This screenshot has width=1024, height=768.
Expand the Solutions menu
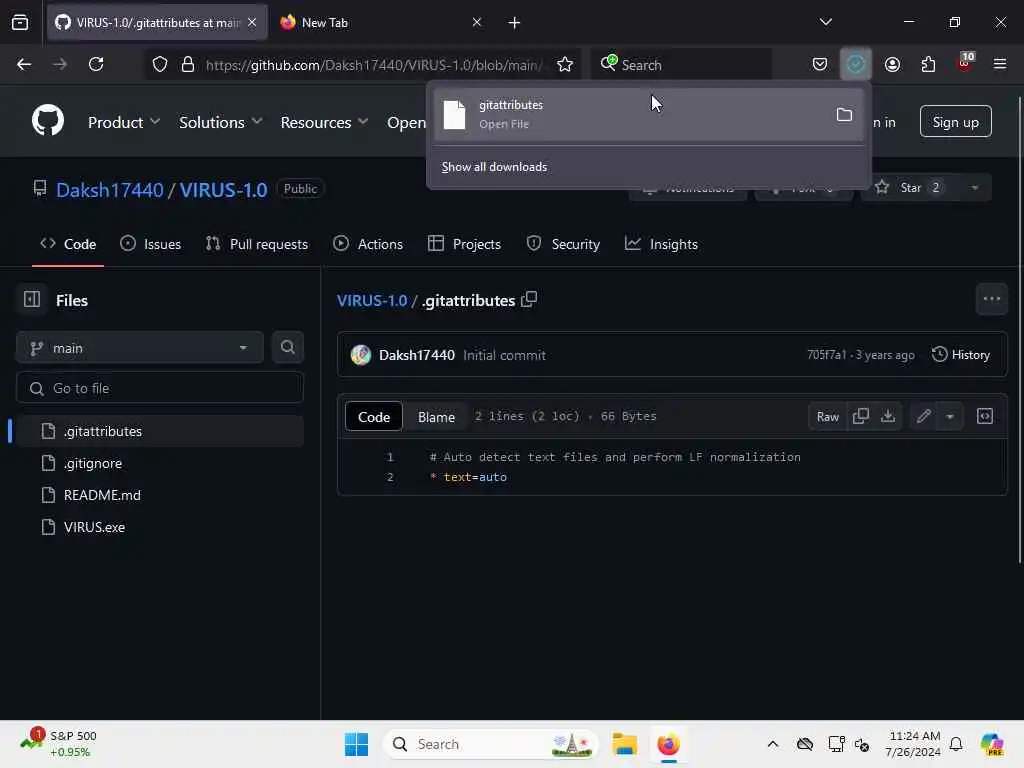click(221, 122)
